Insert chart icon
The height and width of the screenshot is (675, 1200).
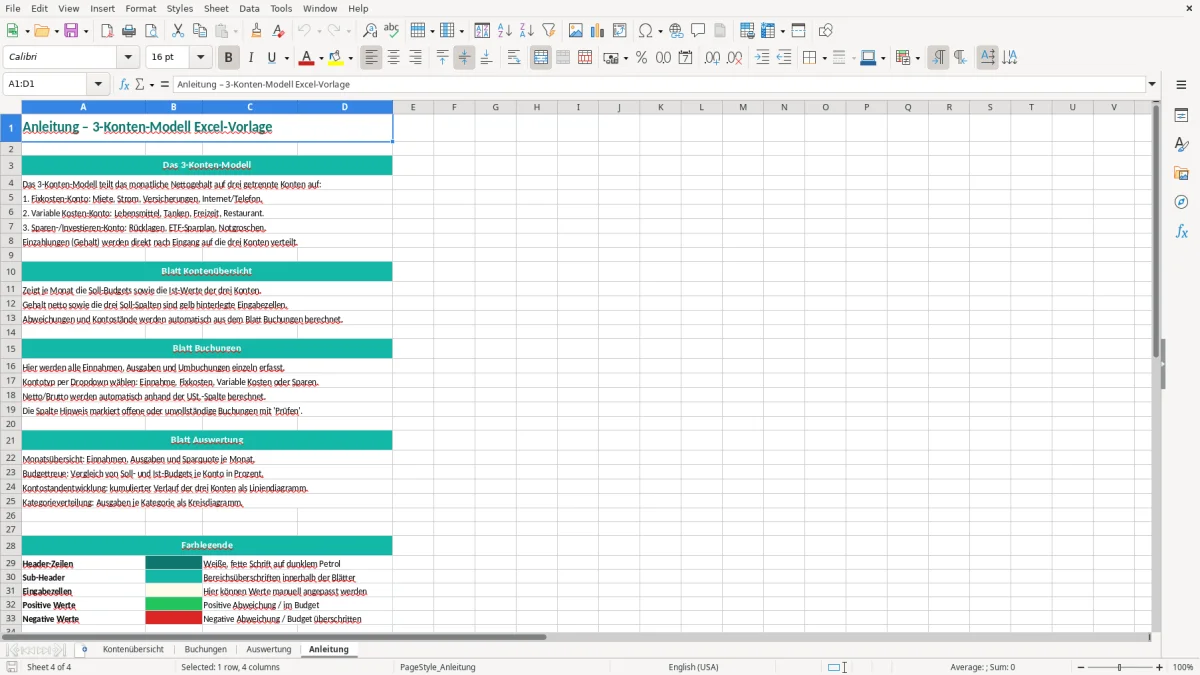[598, 31]
